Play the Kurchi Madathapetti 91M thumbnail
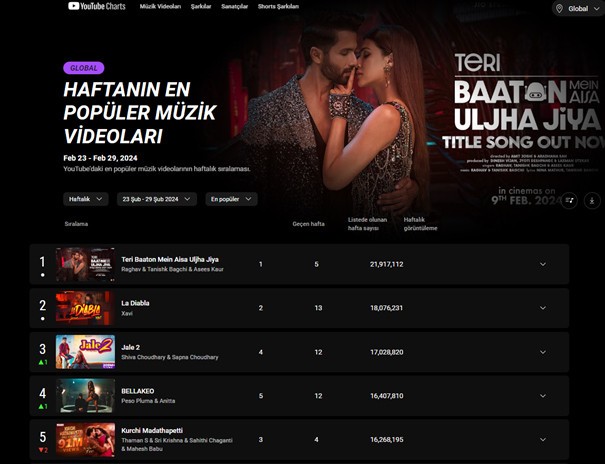The image size is (605, 464). click(x=85, y=440)
